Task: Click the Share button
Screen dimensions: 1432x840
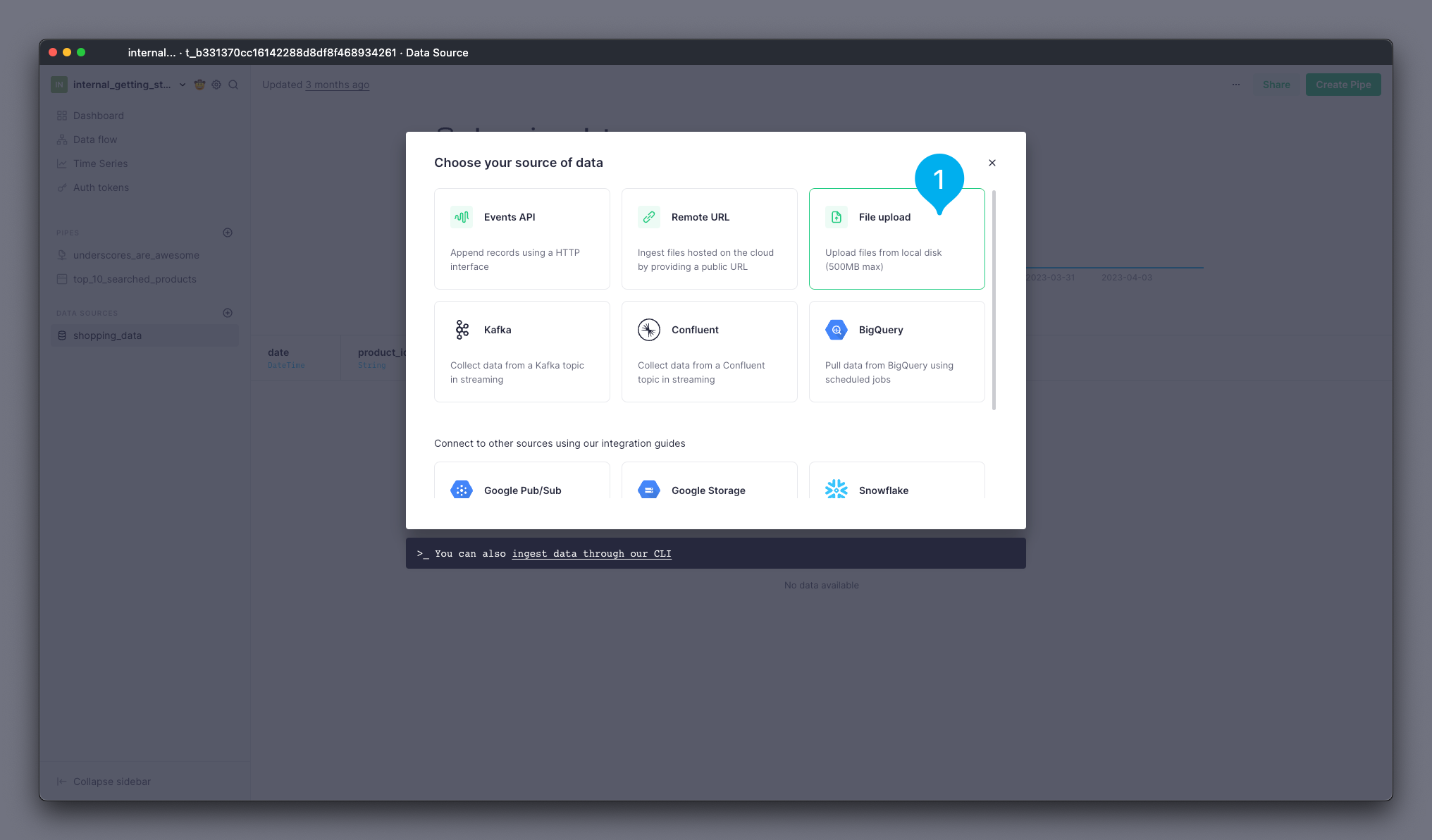Action: click(1276, 85)
